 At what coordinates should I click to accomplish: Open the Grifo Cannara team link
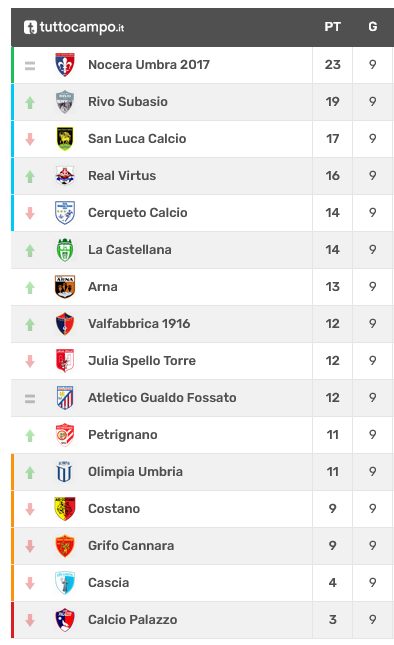pyautogui.click(x=131, y=546)
